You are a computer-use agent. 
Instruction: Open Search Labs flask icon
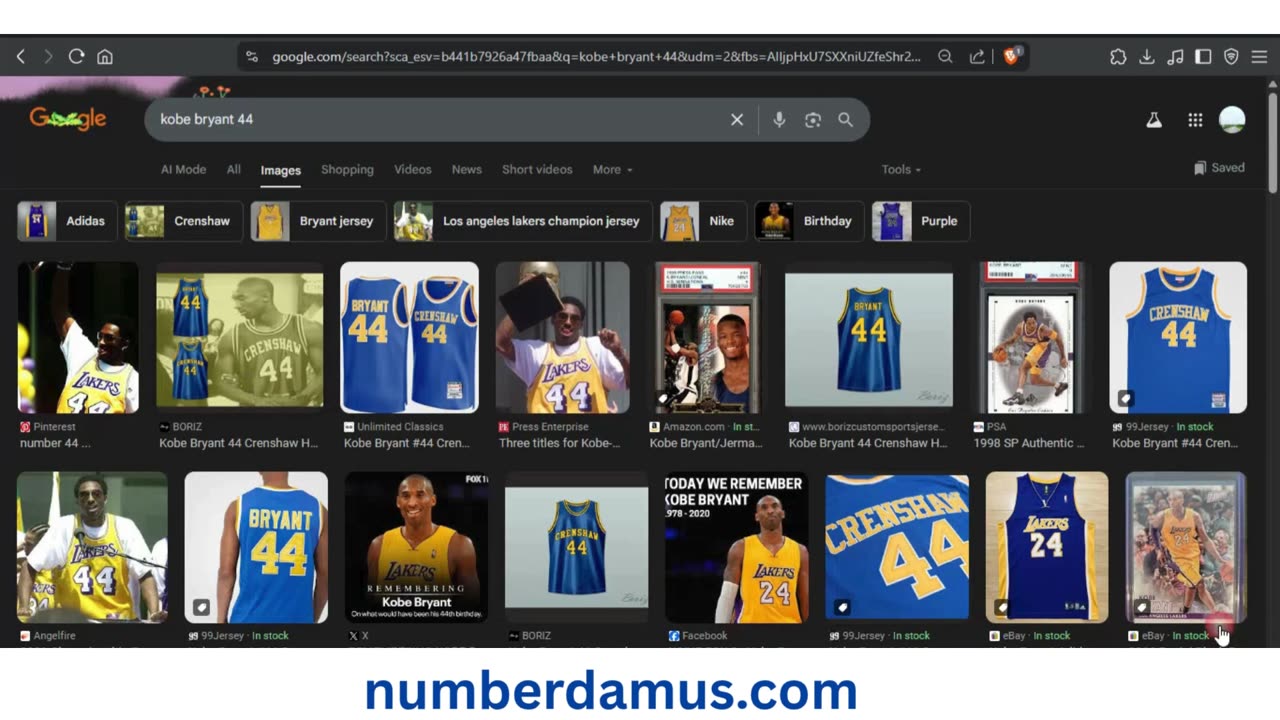tap(1154, 120)
